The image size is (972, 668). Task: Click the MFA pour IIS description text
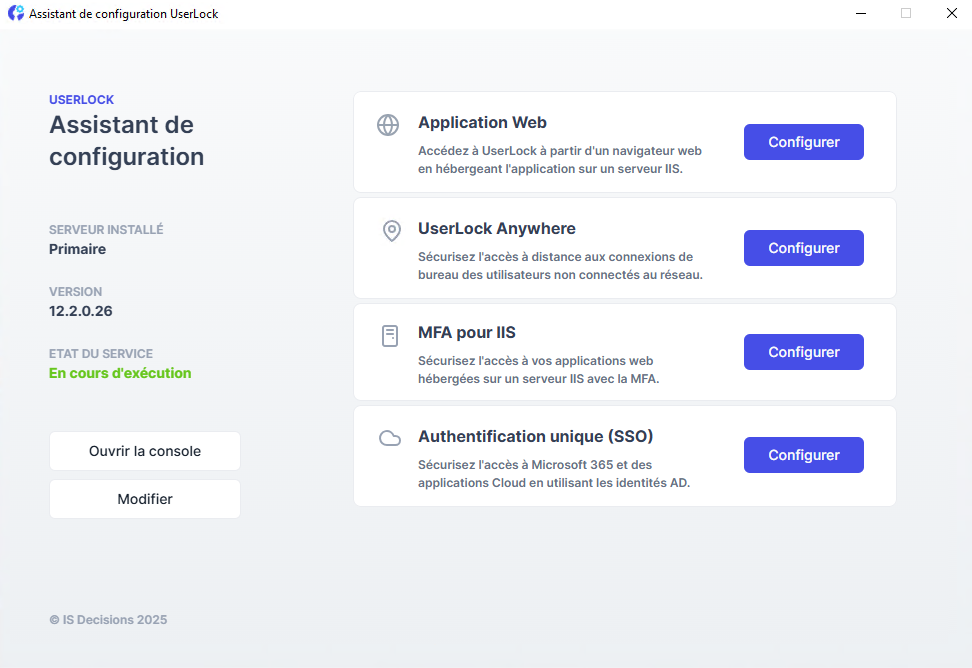coord(539,370)
